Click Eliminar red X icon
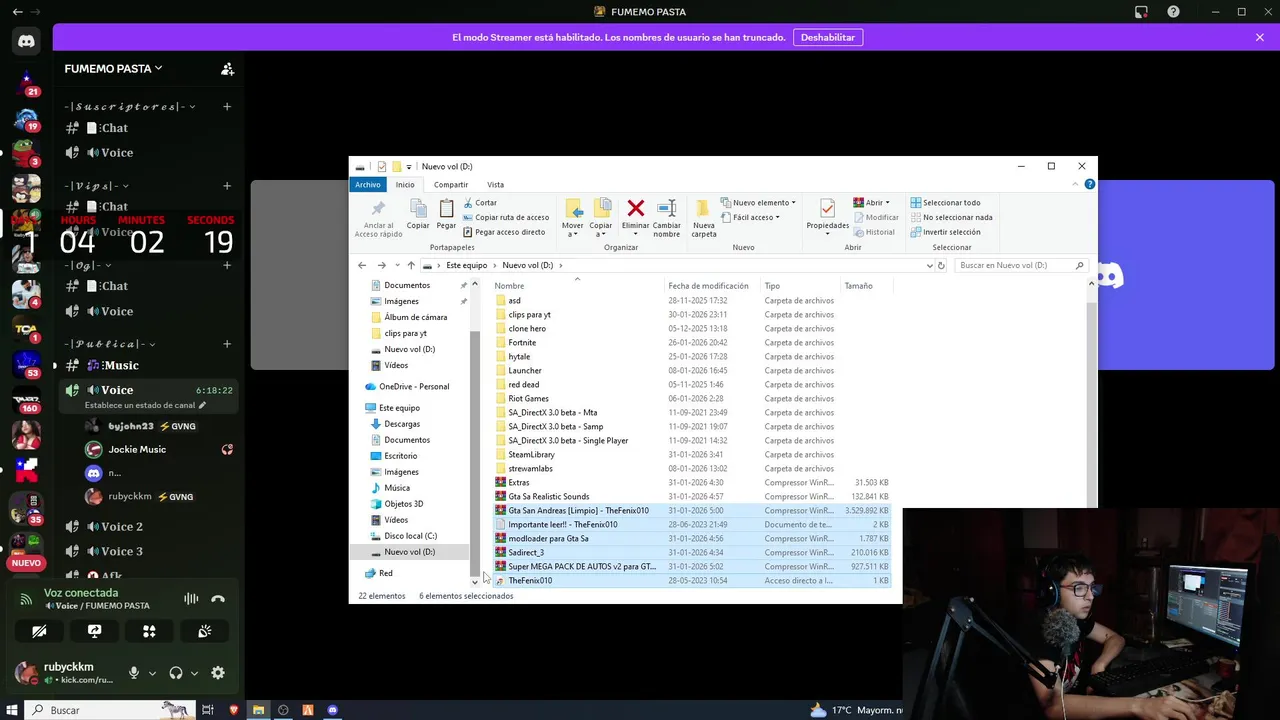 click(635, 209)
